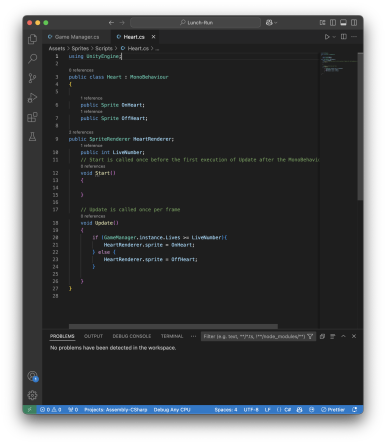386x444 pixels.
Task: Open the Testing flask view
Action: coord(32,136)
